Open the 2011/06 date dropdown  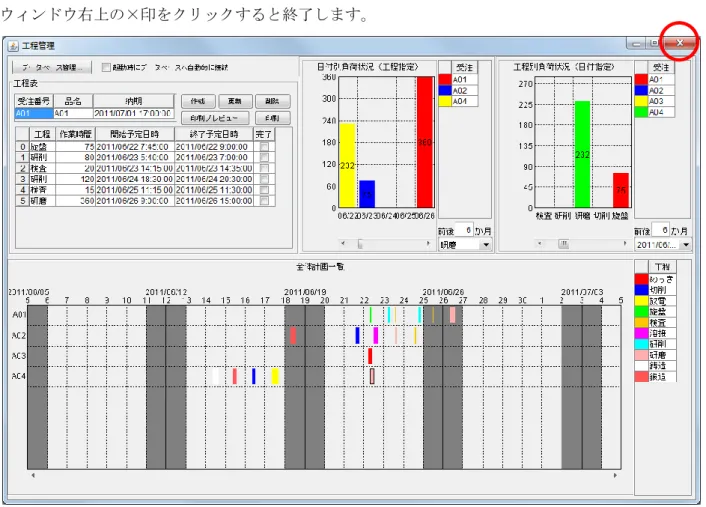(662, 245)
